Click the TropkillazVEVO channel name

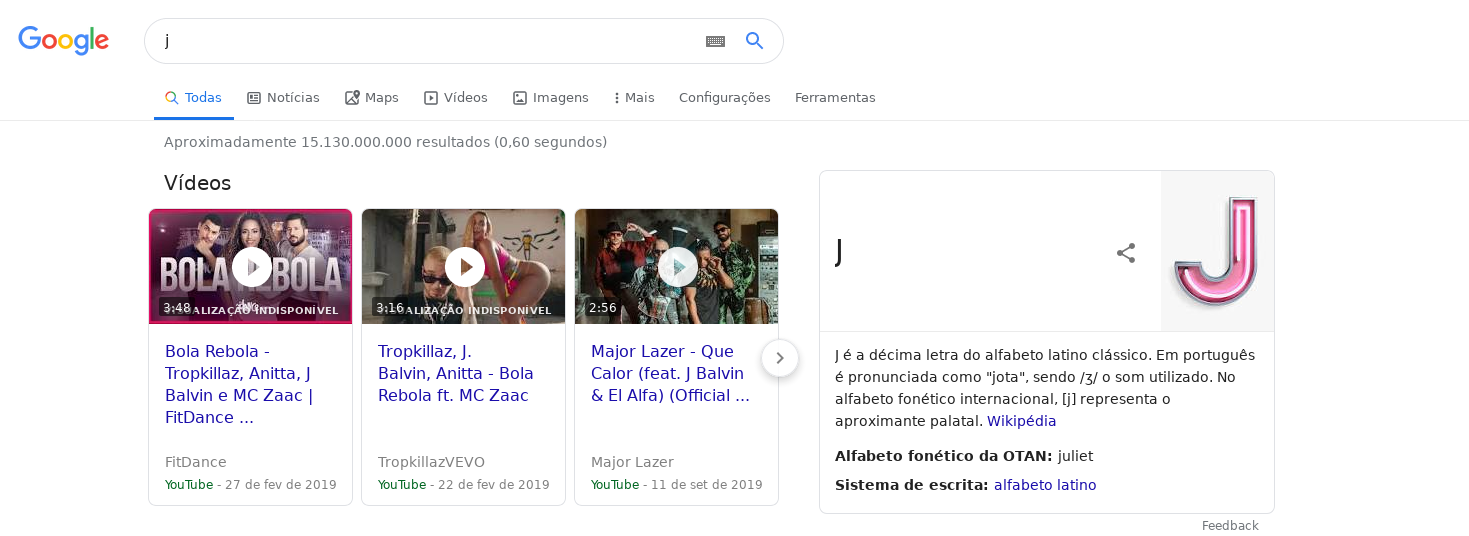(431, 462)
